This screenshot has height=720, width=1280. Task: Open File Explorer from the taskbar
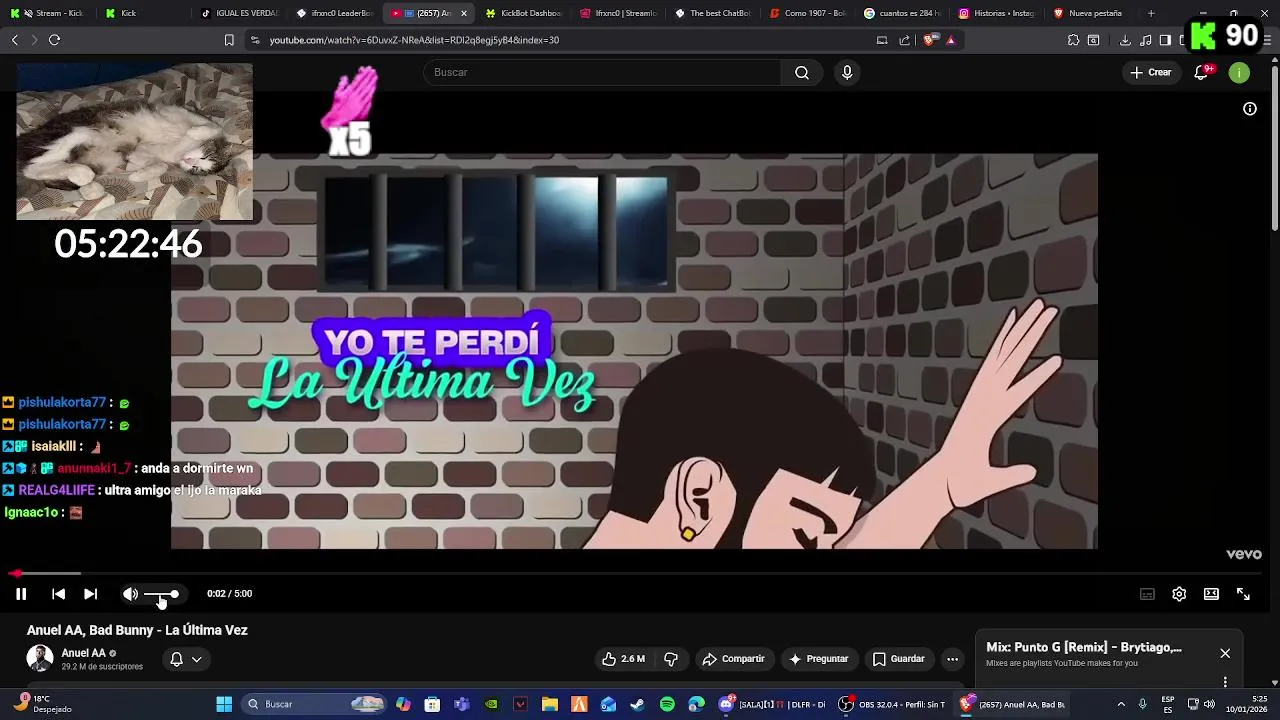(x=550, y=704)
